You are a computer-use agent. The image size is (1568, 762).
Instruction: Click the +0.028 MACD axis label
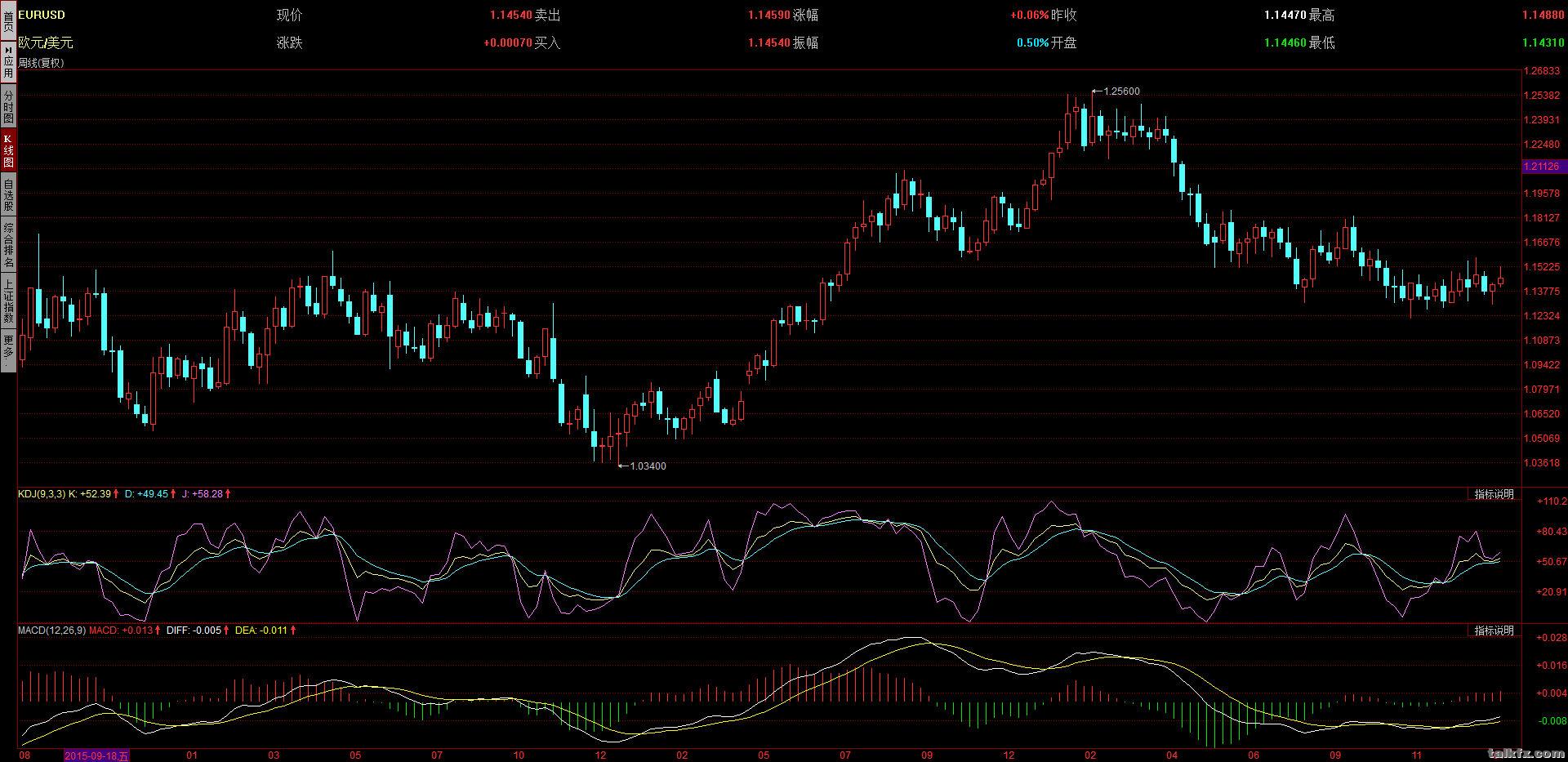pos(1552,638)
